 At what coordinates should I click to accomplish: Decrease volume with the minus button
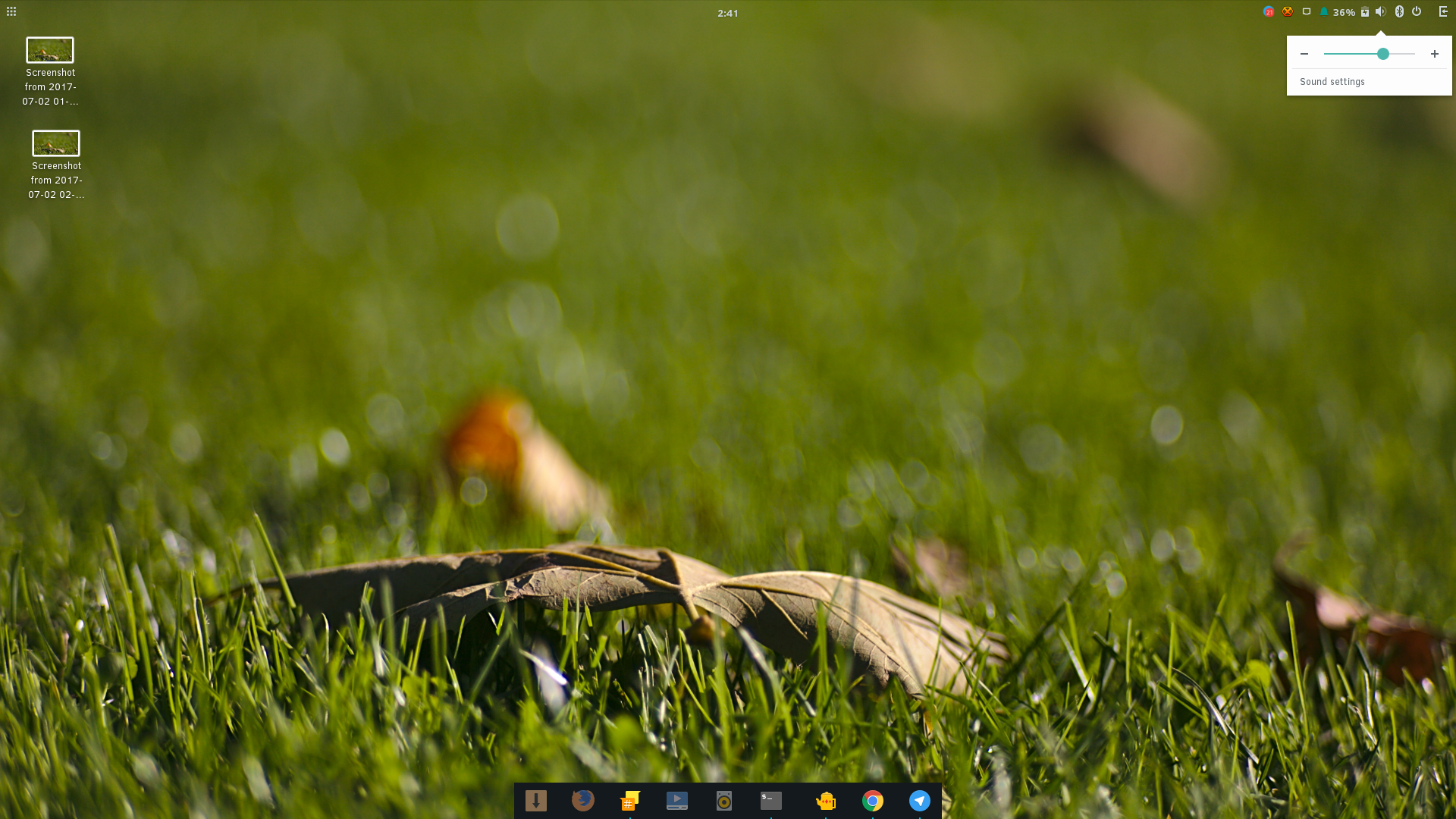coord(1304,54)
